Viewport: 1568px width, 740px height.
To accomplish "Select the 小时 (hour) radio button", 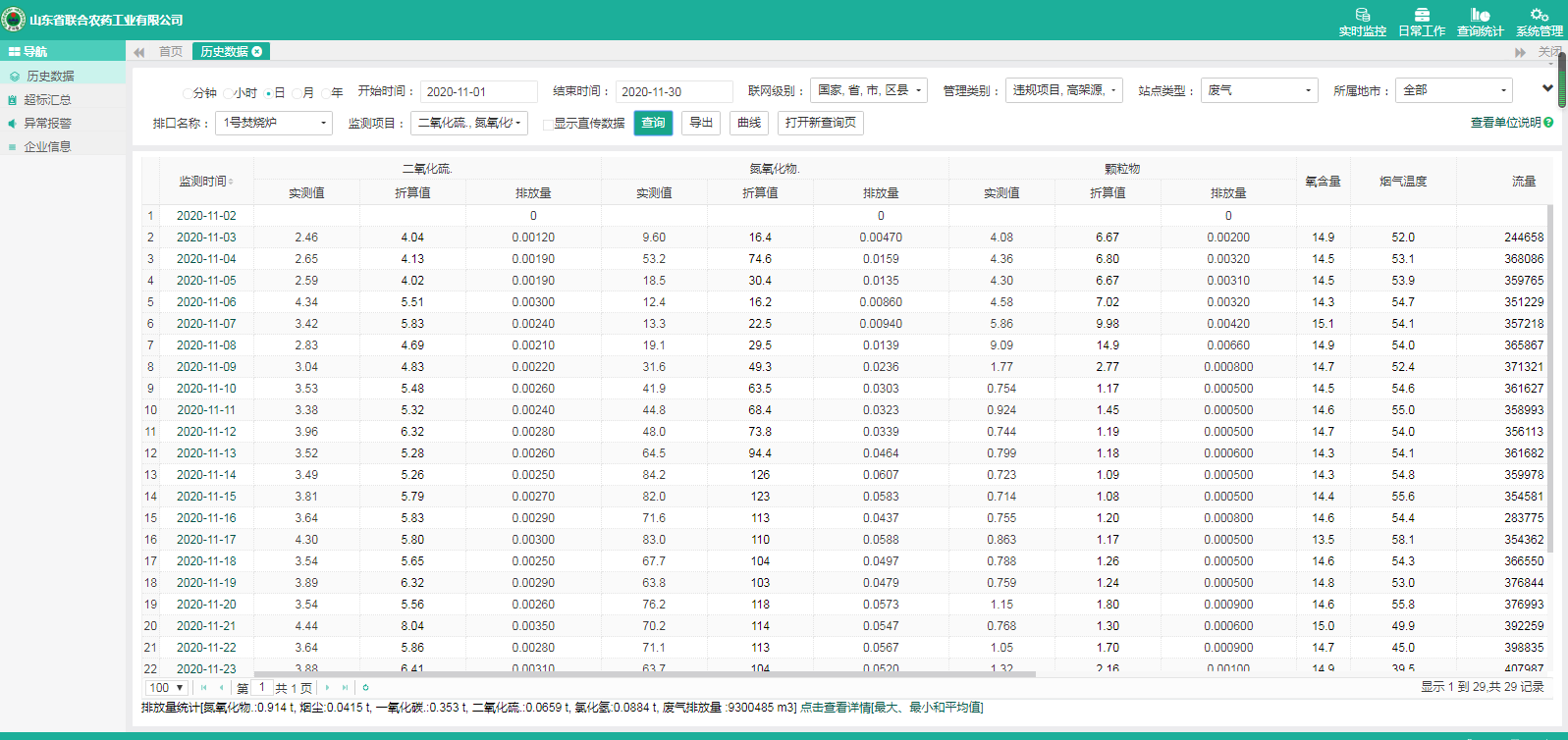I will pos(228,93).
